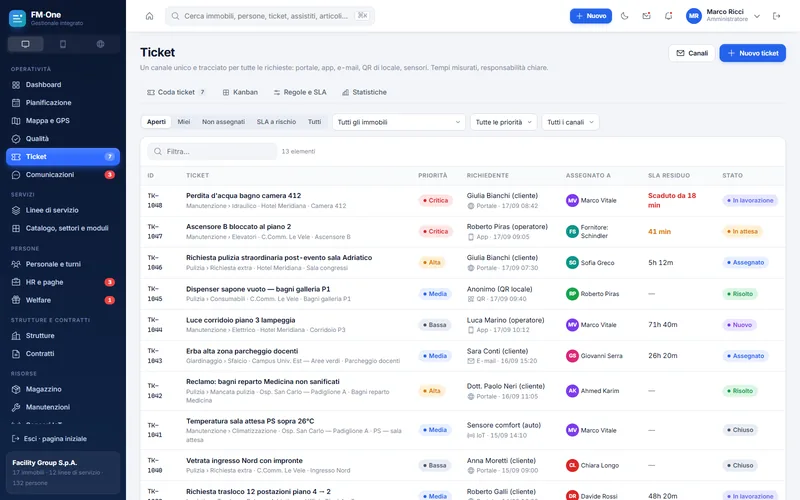
Task: Open ticket Perdita d'acqua bagno camera 412
Action: pos(243,195)
